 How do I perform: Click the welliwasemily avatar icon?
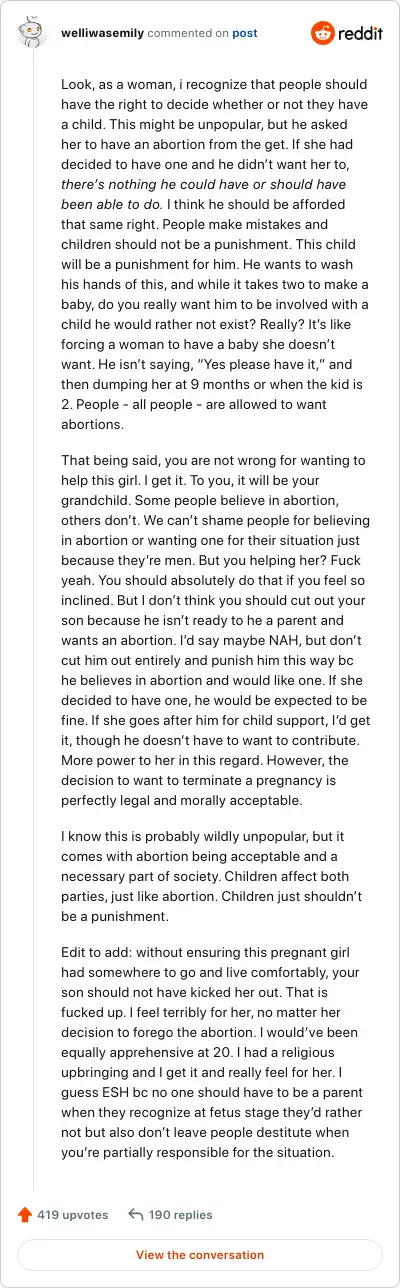34,33
